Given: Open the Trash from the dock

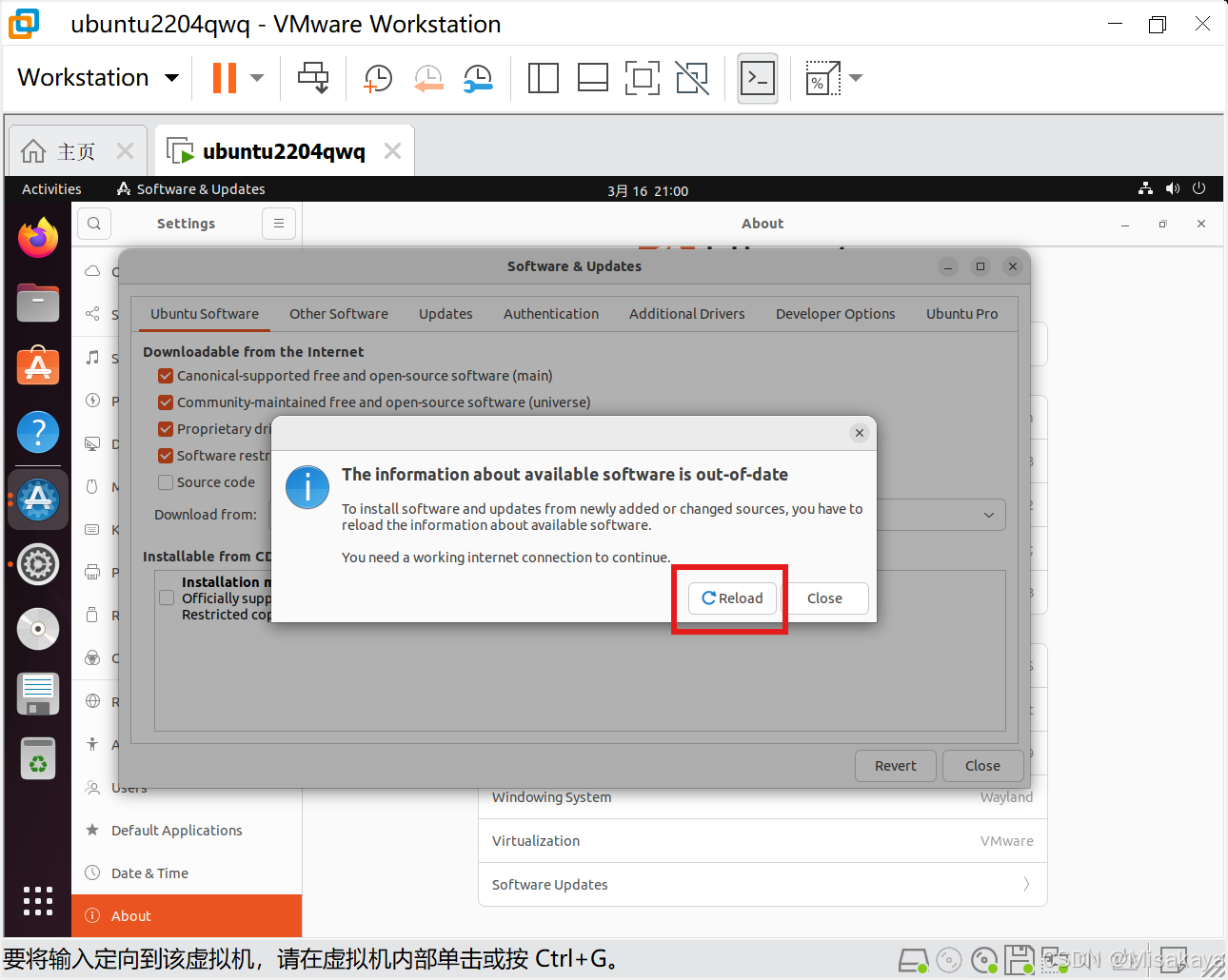Looking at the screenshot, I should pyautogui.click(x=38, y=758).
